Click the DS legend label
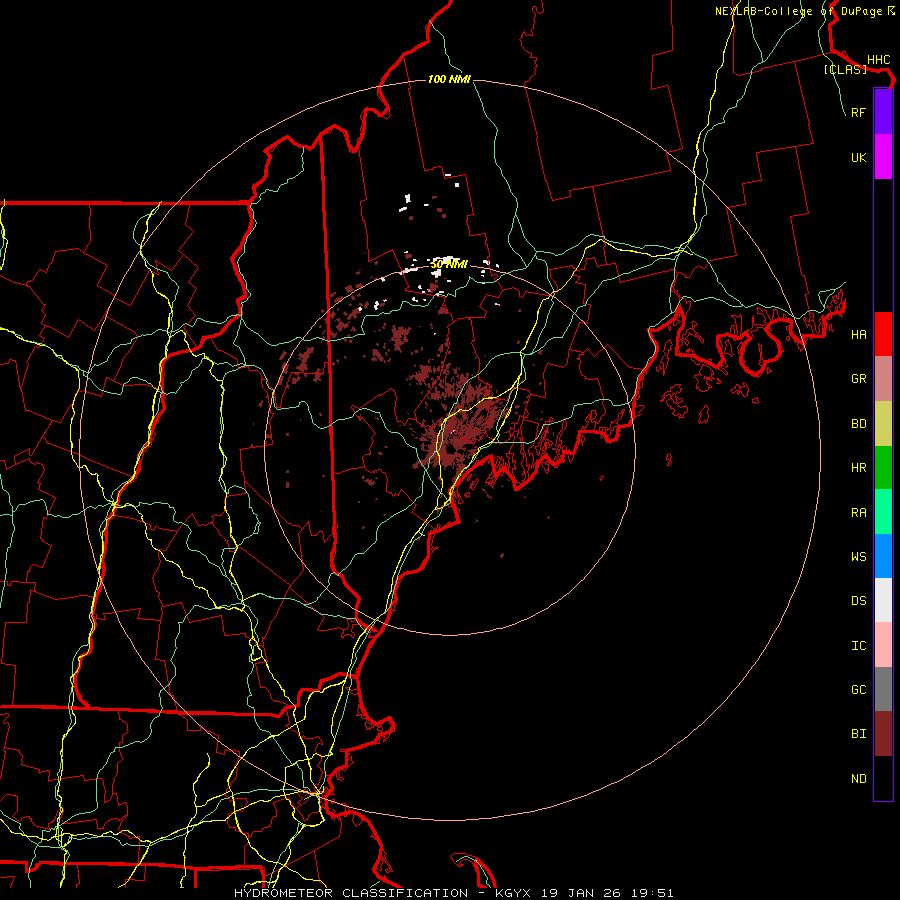Screen dimensions: 900x900 coord(858,600)
